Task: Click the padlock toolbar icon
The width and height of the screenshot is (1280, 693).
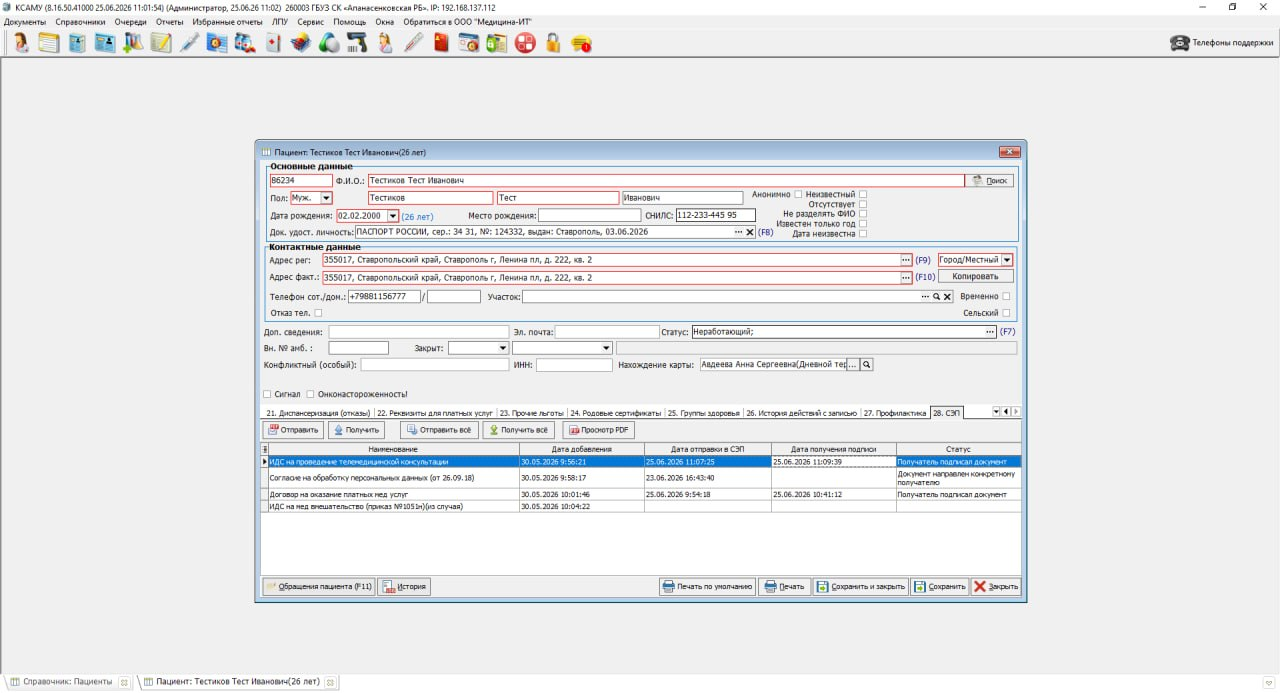Action: 552,43
